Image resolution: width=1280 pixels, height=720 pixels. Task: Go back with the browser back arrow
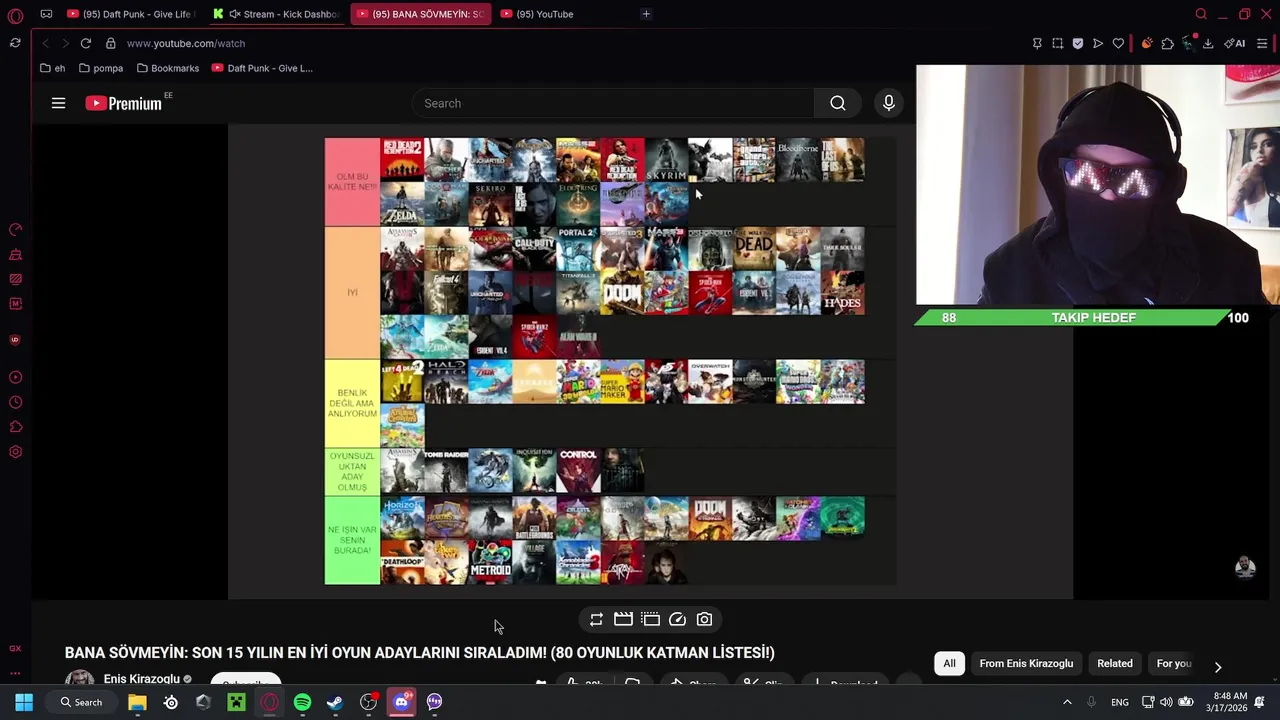click(x=45, y=43)
